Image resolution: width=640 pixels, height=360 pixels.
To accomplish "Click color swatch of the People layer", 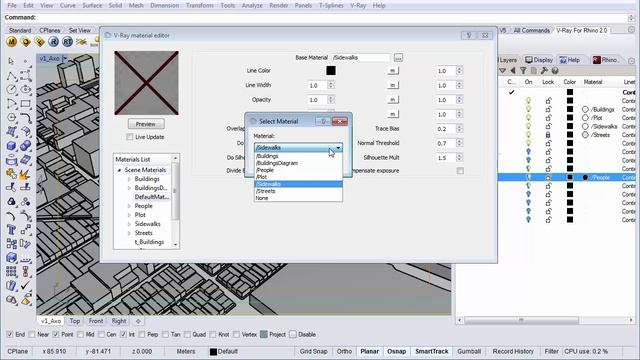I will tap(570, 177).
